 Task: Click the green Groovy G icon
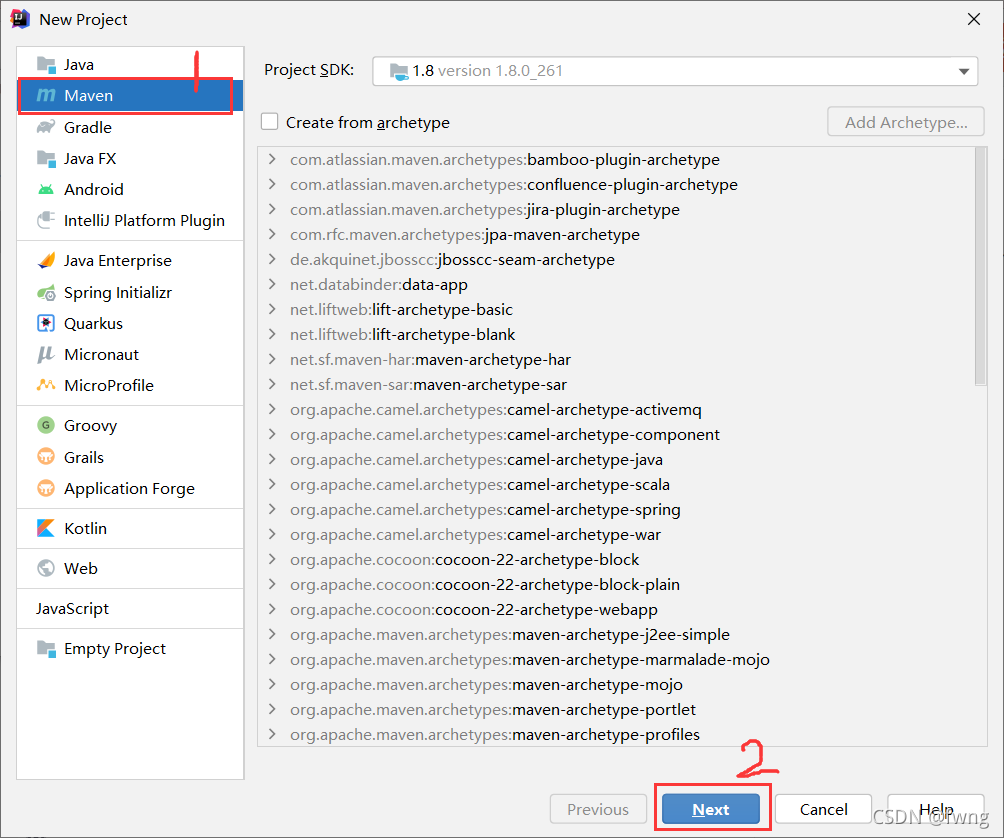pos(46,425)
